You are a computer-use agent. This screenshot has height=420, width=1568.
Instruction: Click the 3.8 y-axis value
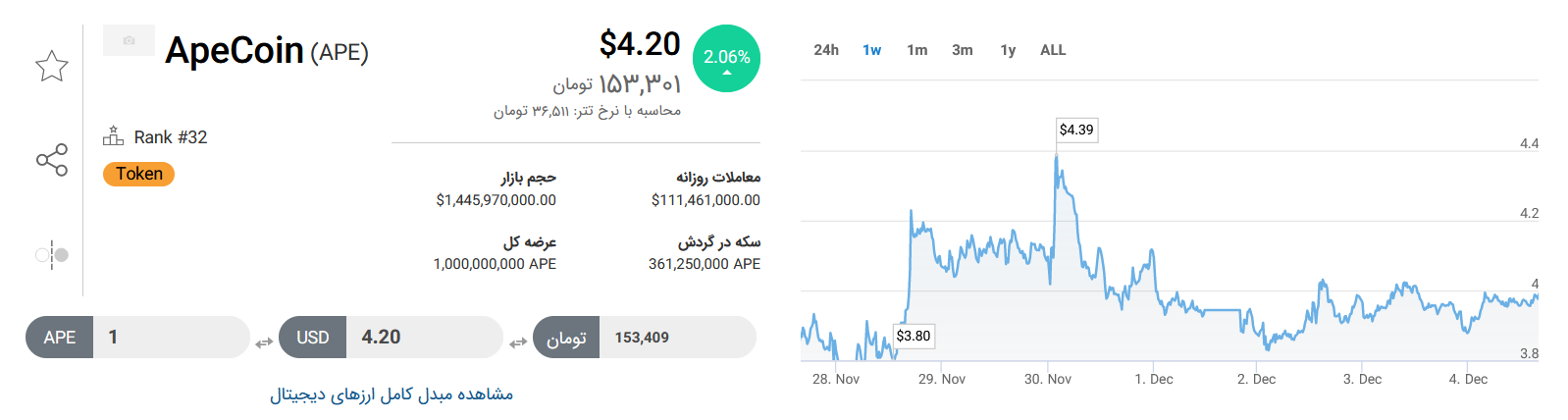click(x=1529, y=353)
